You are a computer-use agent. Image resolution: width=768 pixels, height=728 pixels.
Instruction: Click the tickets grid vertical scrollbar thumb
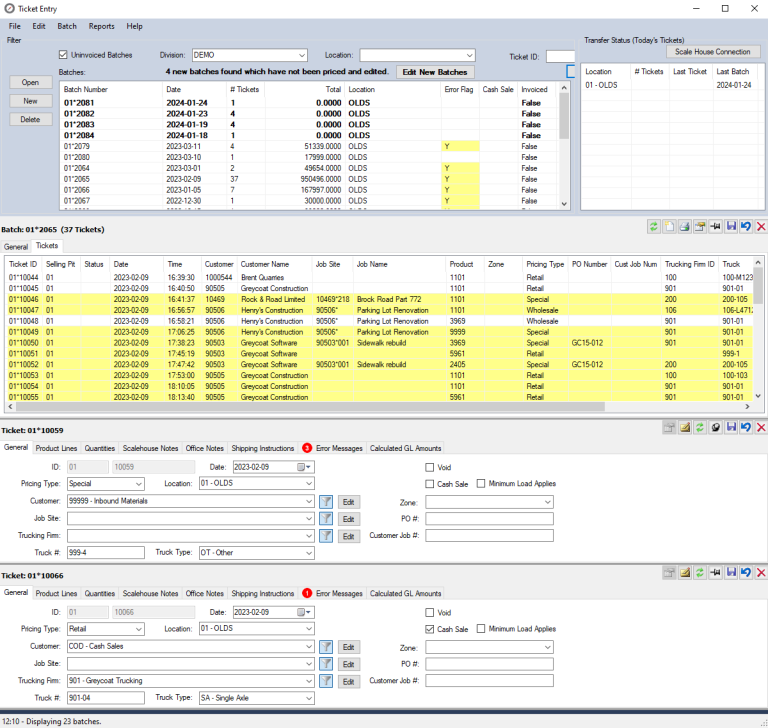(x=758, y=286)
